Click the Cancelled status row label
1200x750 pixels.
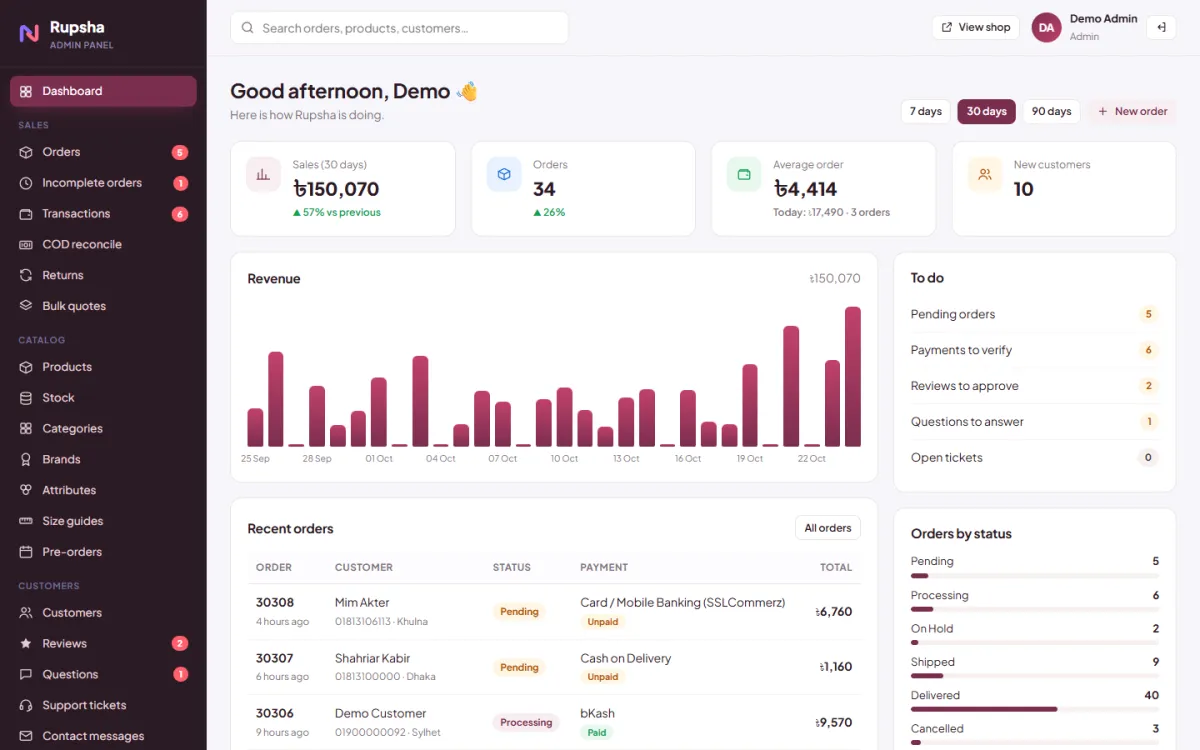tap(937, 728)
